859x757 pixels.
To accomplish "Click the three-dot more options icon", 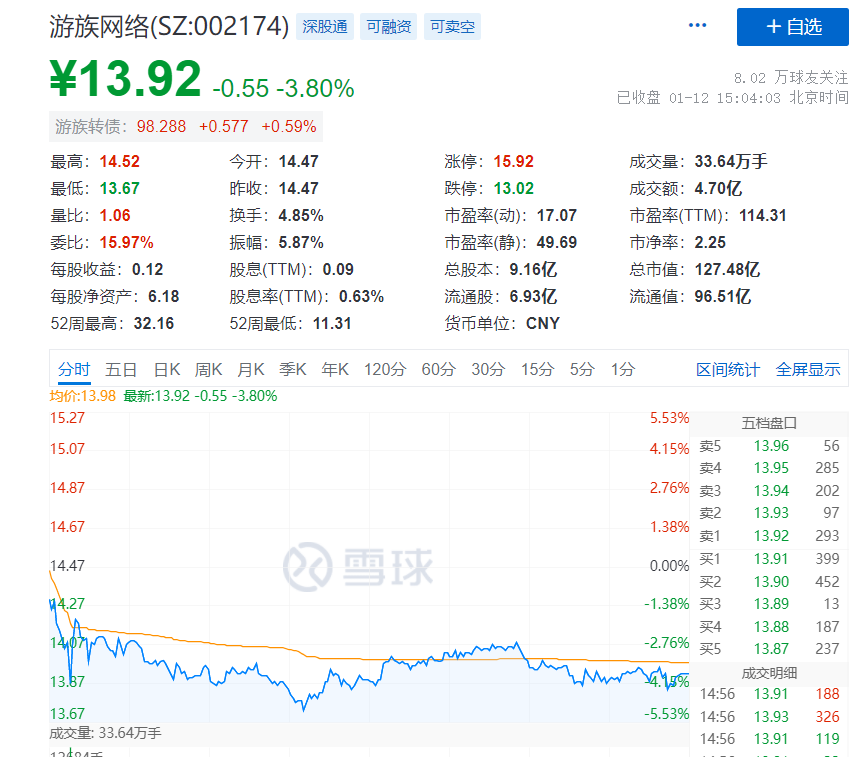I will pyautogui.click(x=697, y=26).
